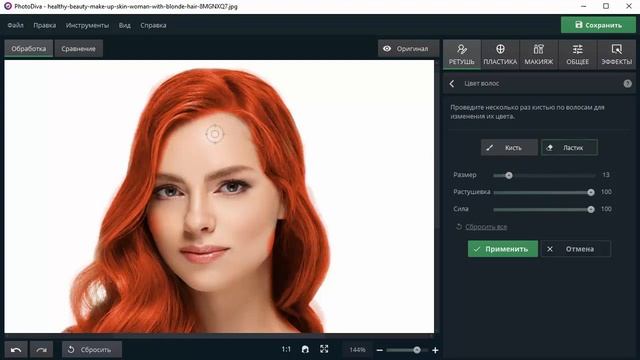
Task: Open the Правка menu
Action: click(x=44, y=25)
